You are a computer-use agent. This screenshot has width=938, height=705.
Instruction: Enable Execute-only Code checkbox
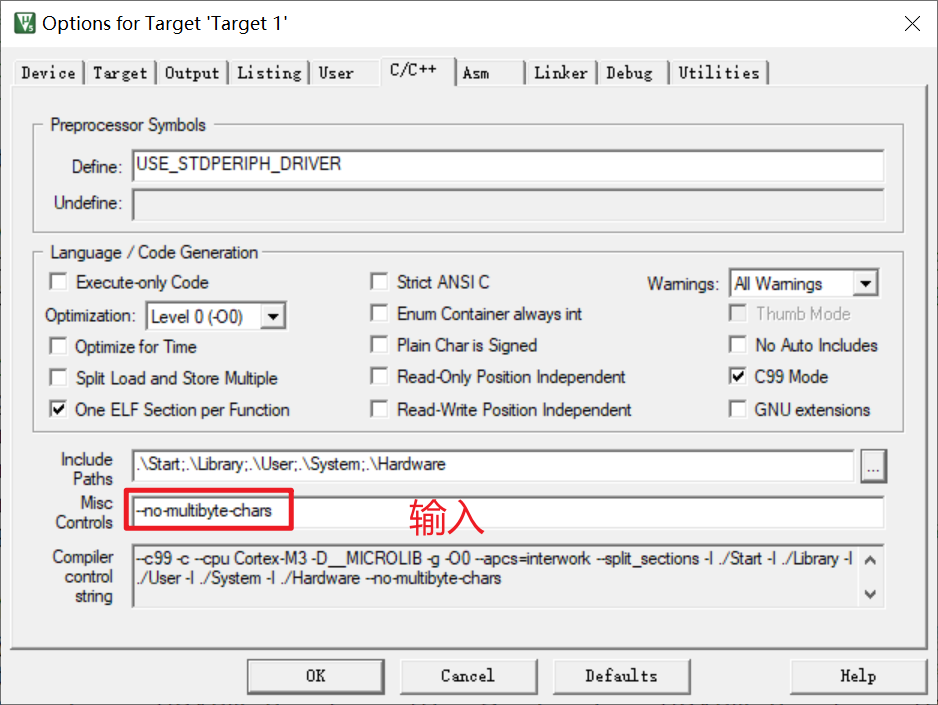pos(58,282)
